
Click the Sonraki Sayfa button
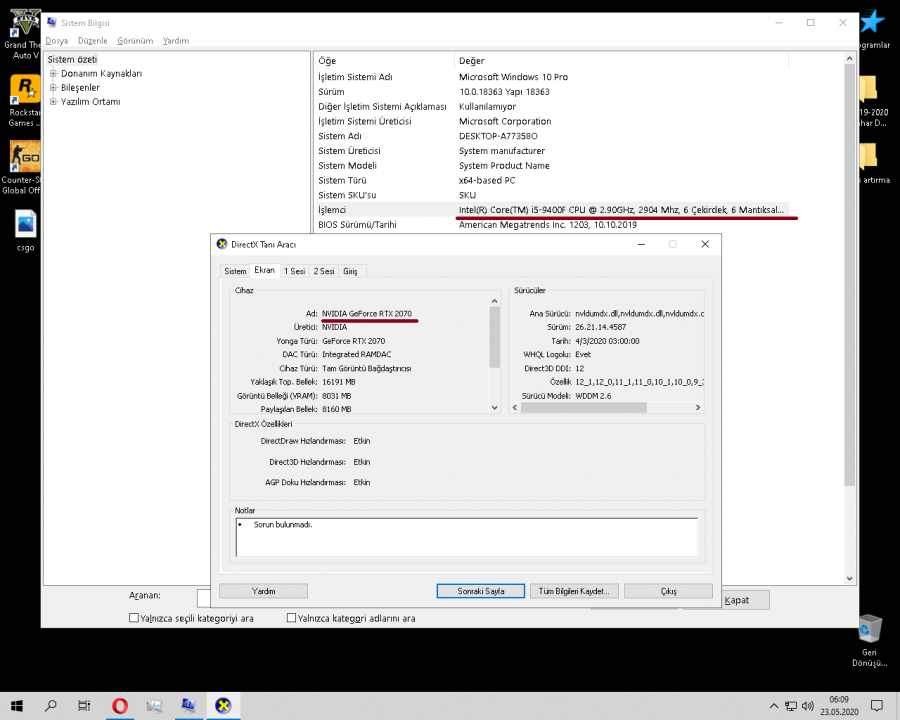coord(480,591)
